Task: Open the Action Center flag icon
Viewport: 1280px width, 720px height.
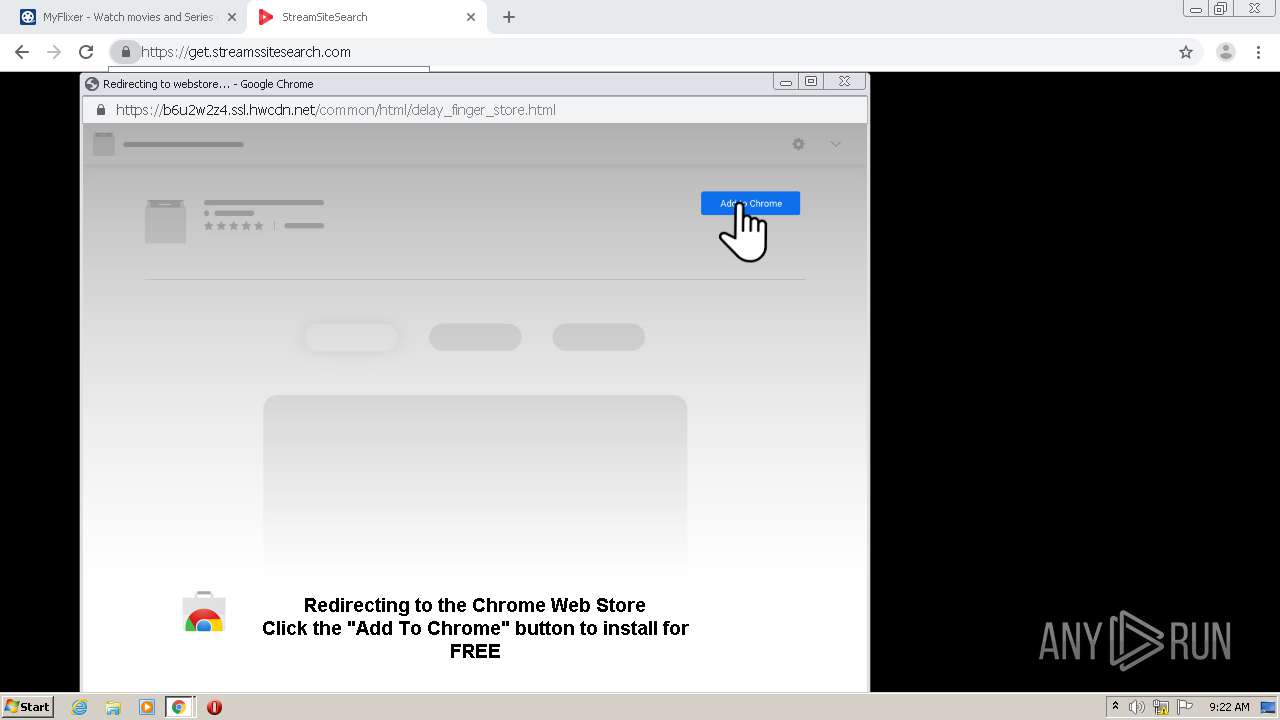Action: tap(1185, 707)
